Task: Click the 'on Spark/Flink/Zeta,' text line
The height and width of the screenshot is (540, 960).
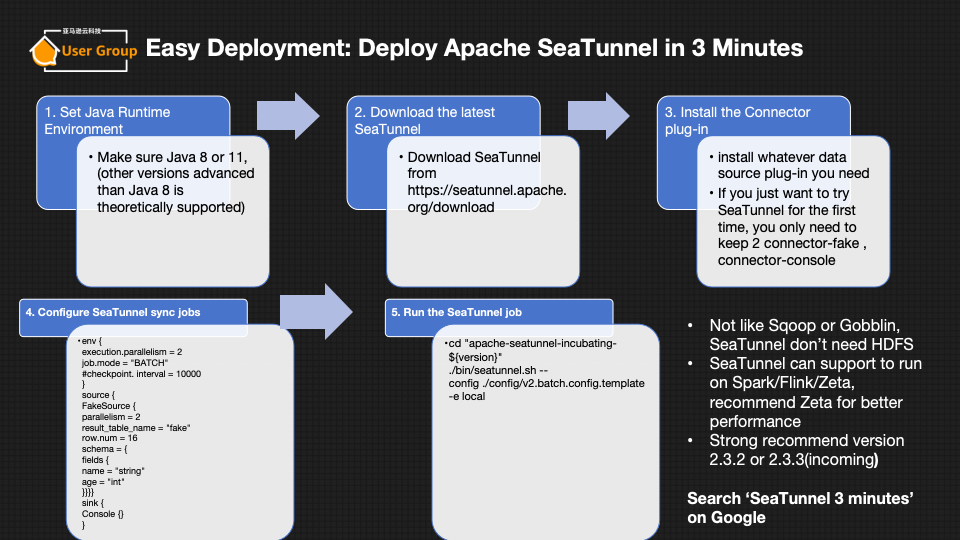Action: coord(782,383)
